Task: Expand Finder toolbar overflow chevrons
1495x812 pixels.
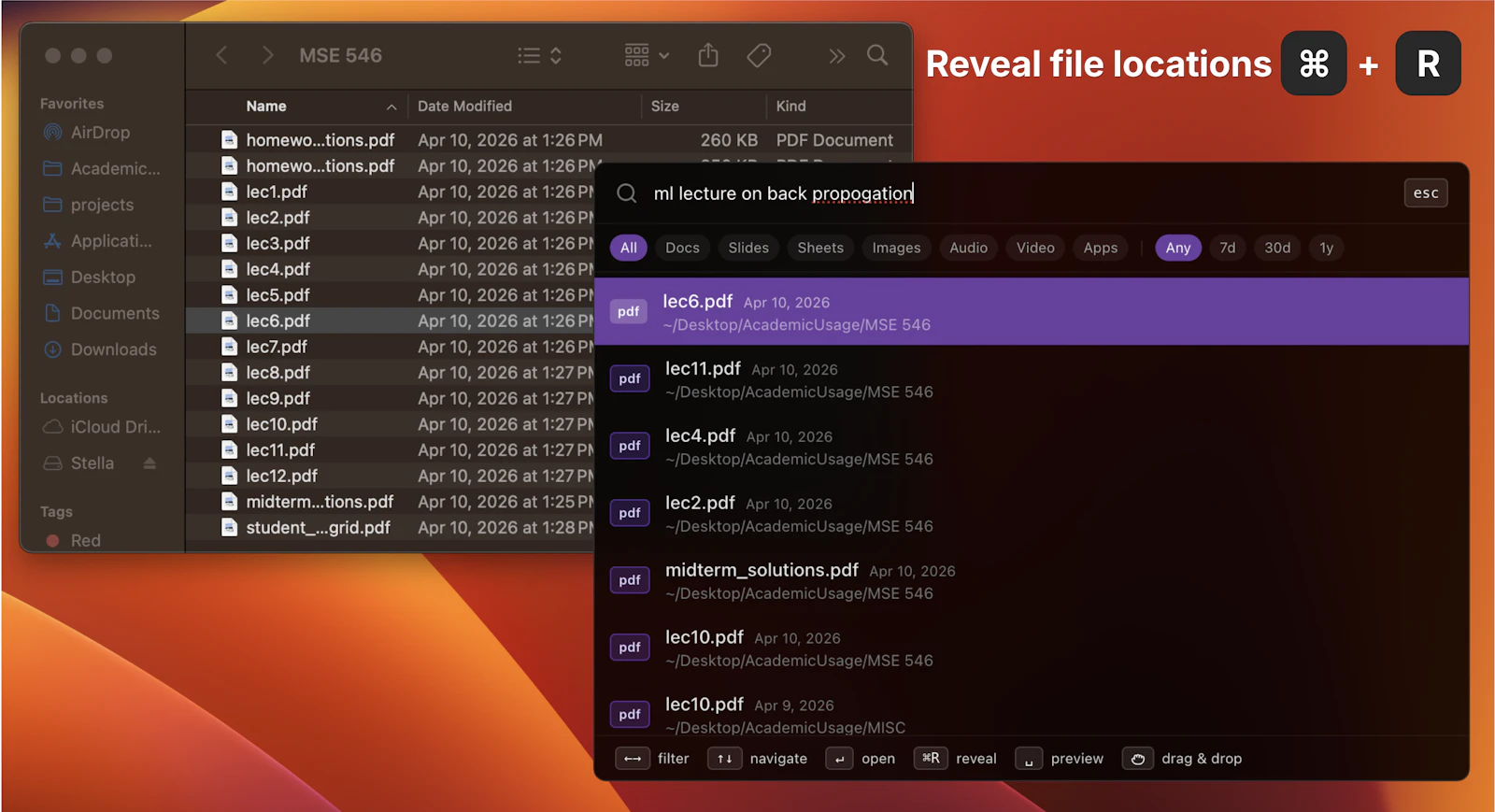Action: [x=836, y=56]
